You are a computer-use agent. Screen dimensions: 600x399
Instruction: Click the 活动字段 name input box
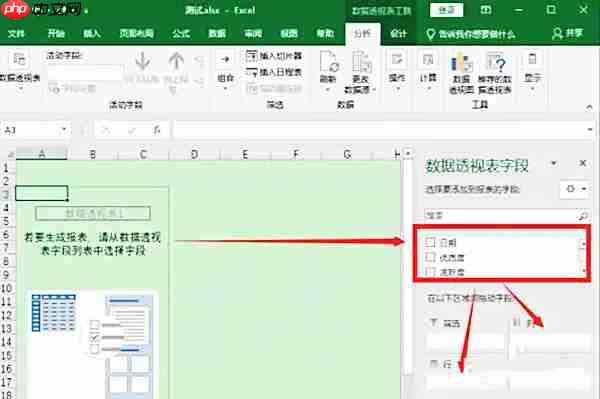point(85,72)
